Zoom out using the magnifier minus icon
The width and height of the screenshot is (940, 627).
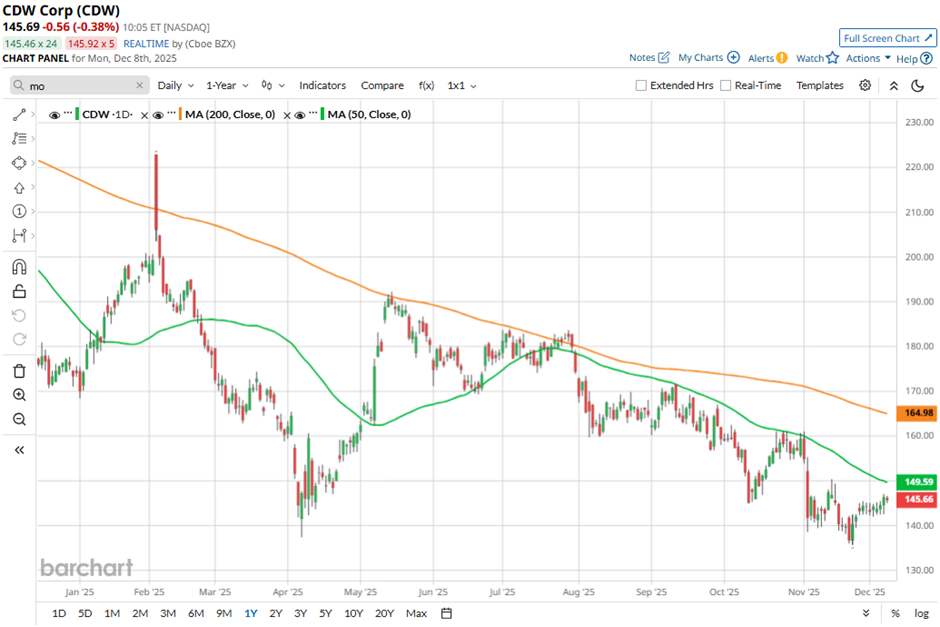point(18,419)
